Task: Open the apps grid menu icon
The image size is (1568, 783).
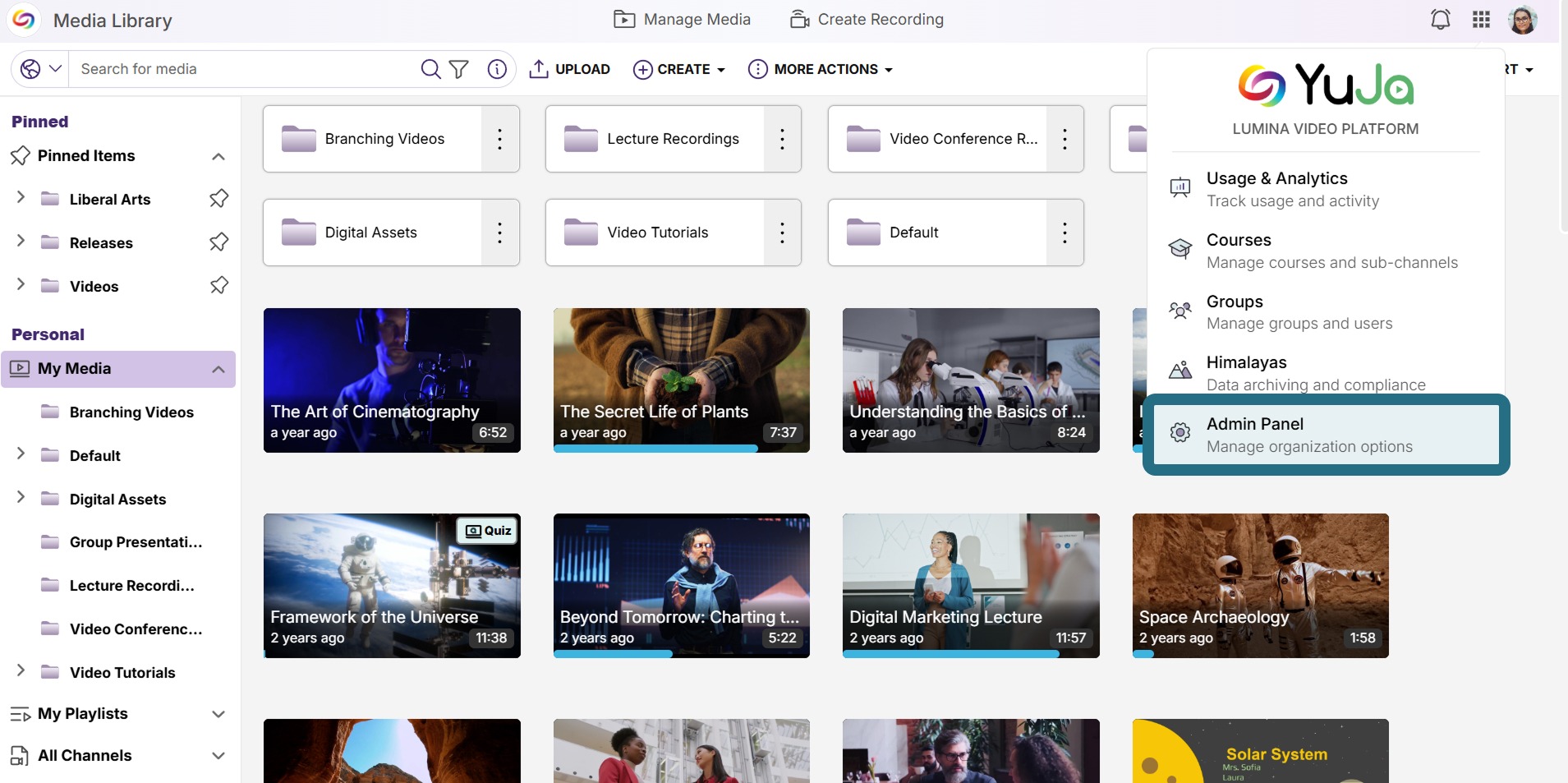Action: click(1481, 20)
